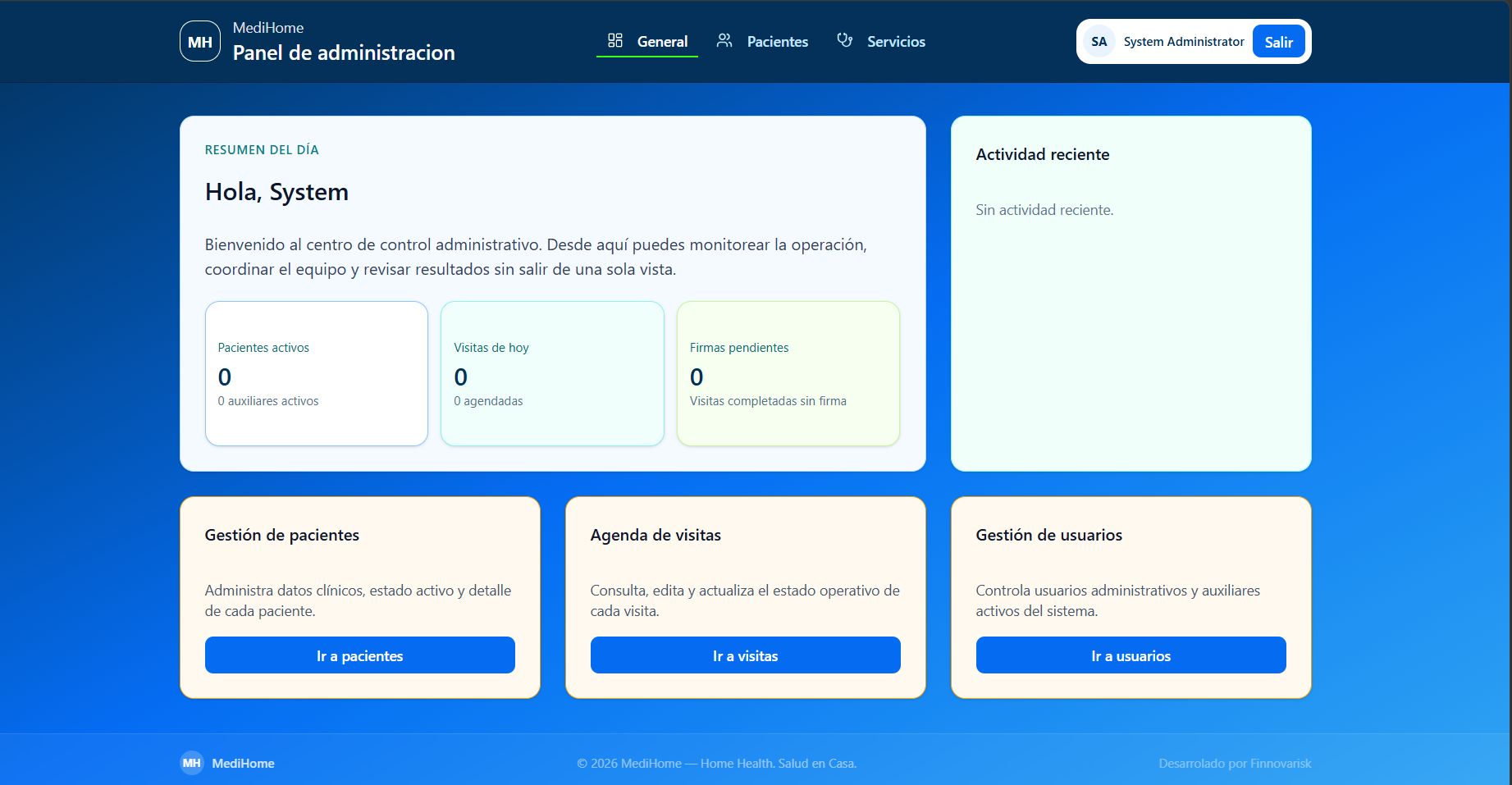
Task: Select the Visitas de hoy stat card
Action: click(553, 374)
